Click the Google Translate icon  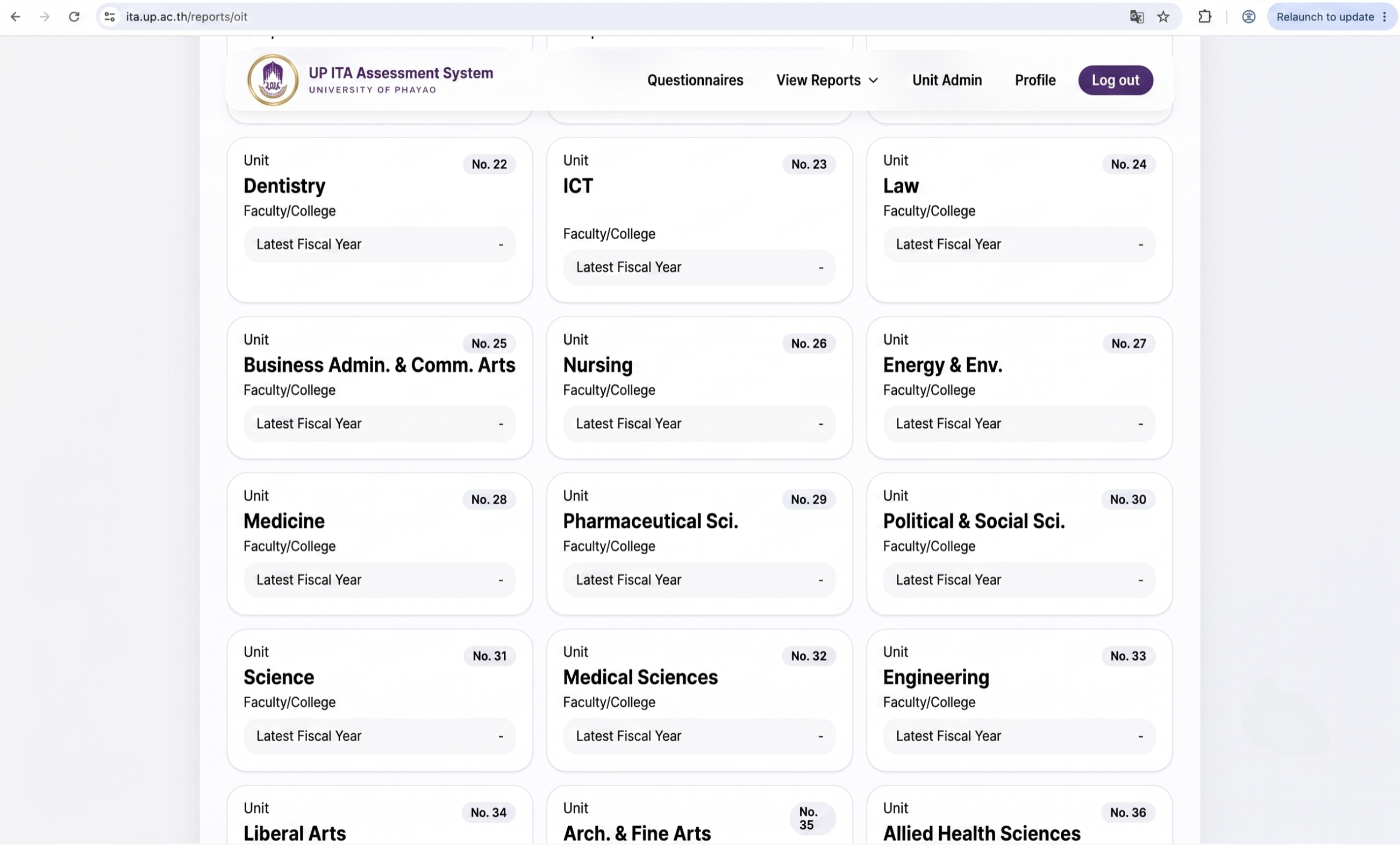pyautogui.click(x=1137, y=17)
